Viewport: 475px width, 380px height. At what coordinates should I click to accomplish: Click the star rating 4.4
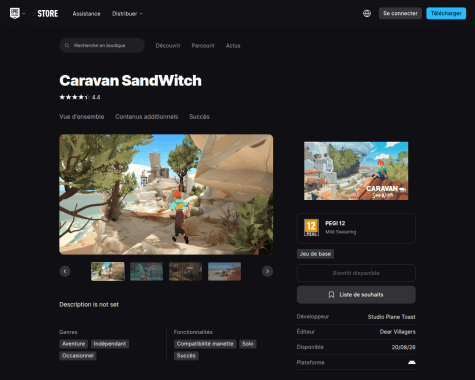(80, 97)
